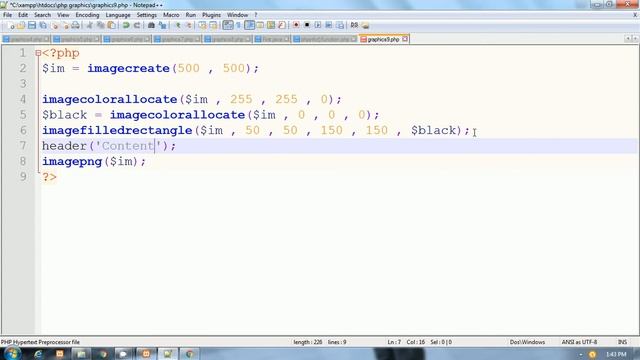Click the DS plugin toolbar icon
The height and width of the screenshot is (360, 640).
(x=354, y=25)
